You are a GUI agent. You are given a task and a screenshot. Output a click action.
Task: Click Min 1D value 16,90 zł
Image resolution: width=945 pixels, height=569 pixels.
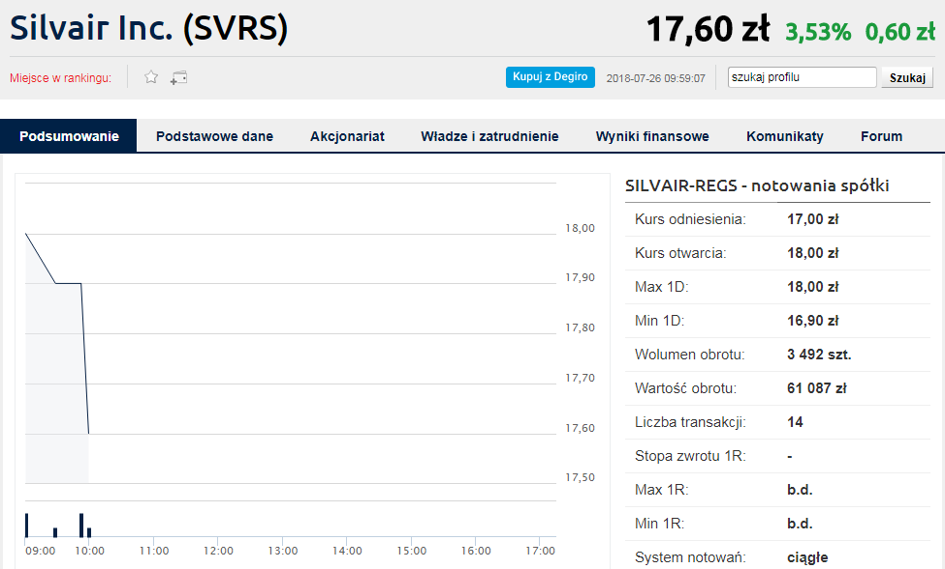[812, 321]
